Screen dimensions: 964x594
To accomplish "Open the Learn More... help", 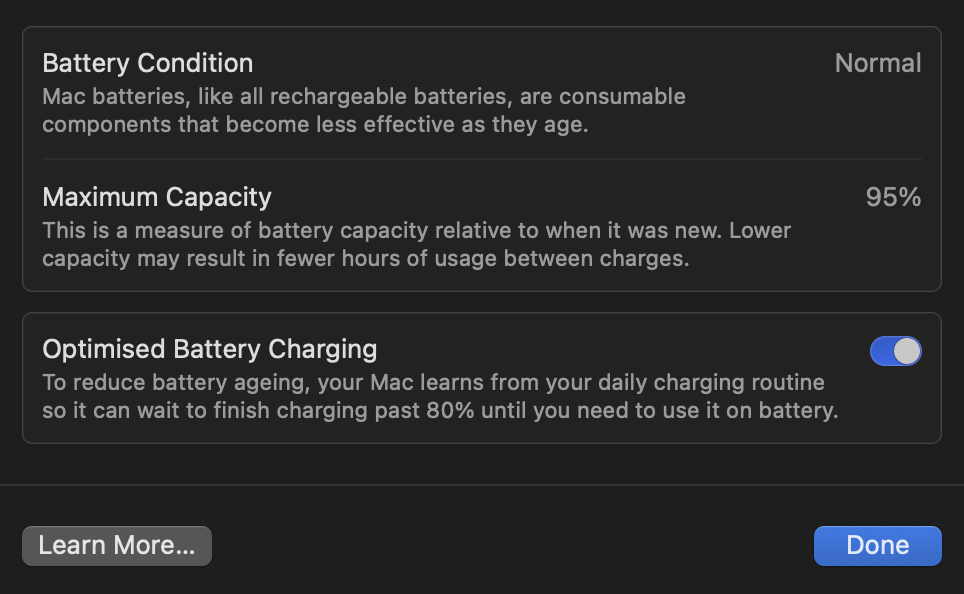I will coord(117,545).
